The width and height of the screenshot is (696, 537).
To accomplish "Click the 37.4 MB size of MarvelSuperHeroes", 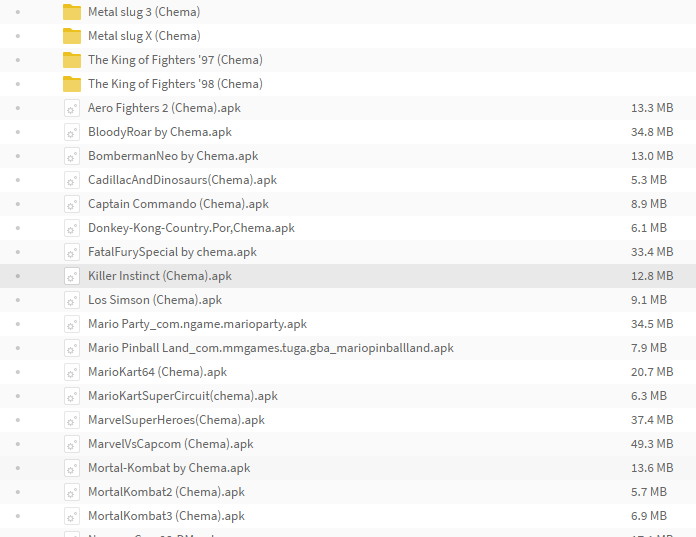I will tap(652, 419).
